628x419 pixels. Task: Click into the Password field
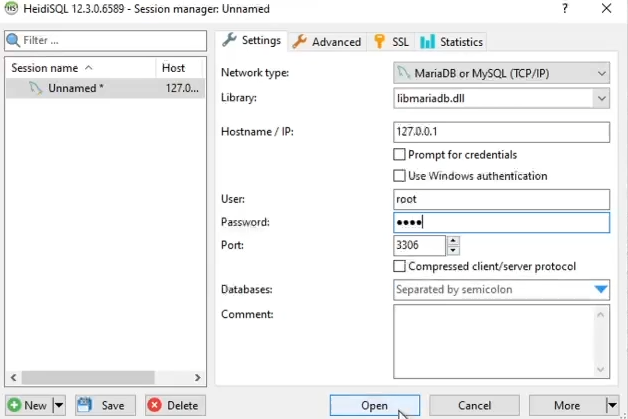pos(501,222)
